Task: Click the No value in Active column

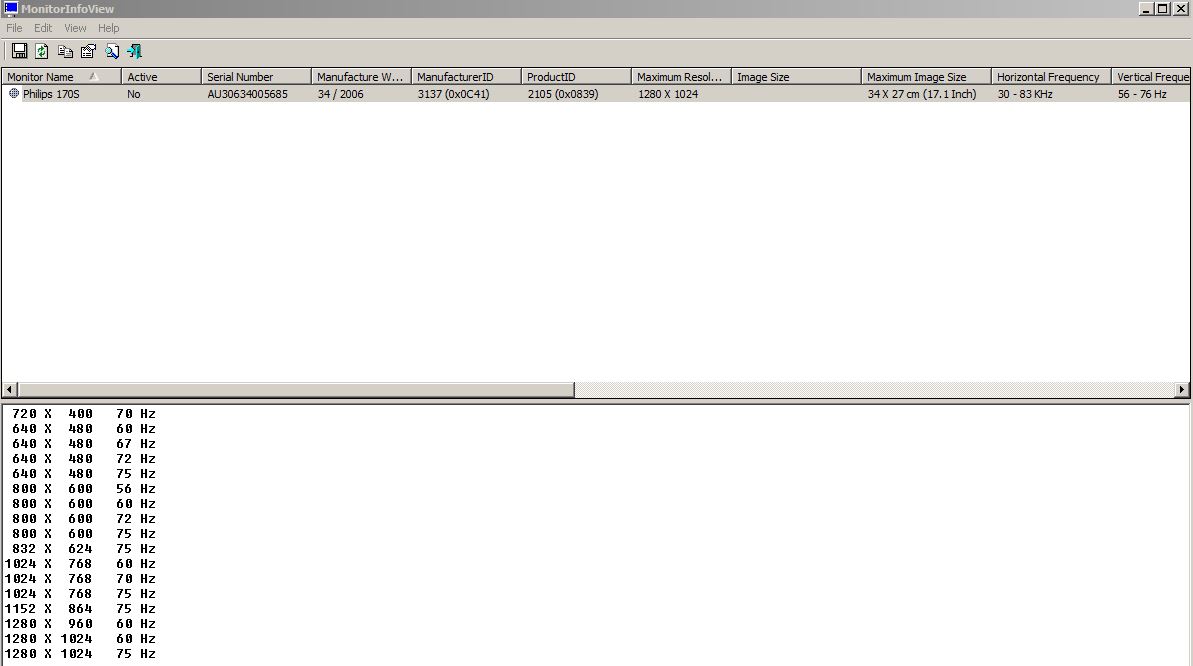Action: tap(134, 94)
